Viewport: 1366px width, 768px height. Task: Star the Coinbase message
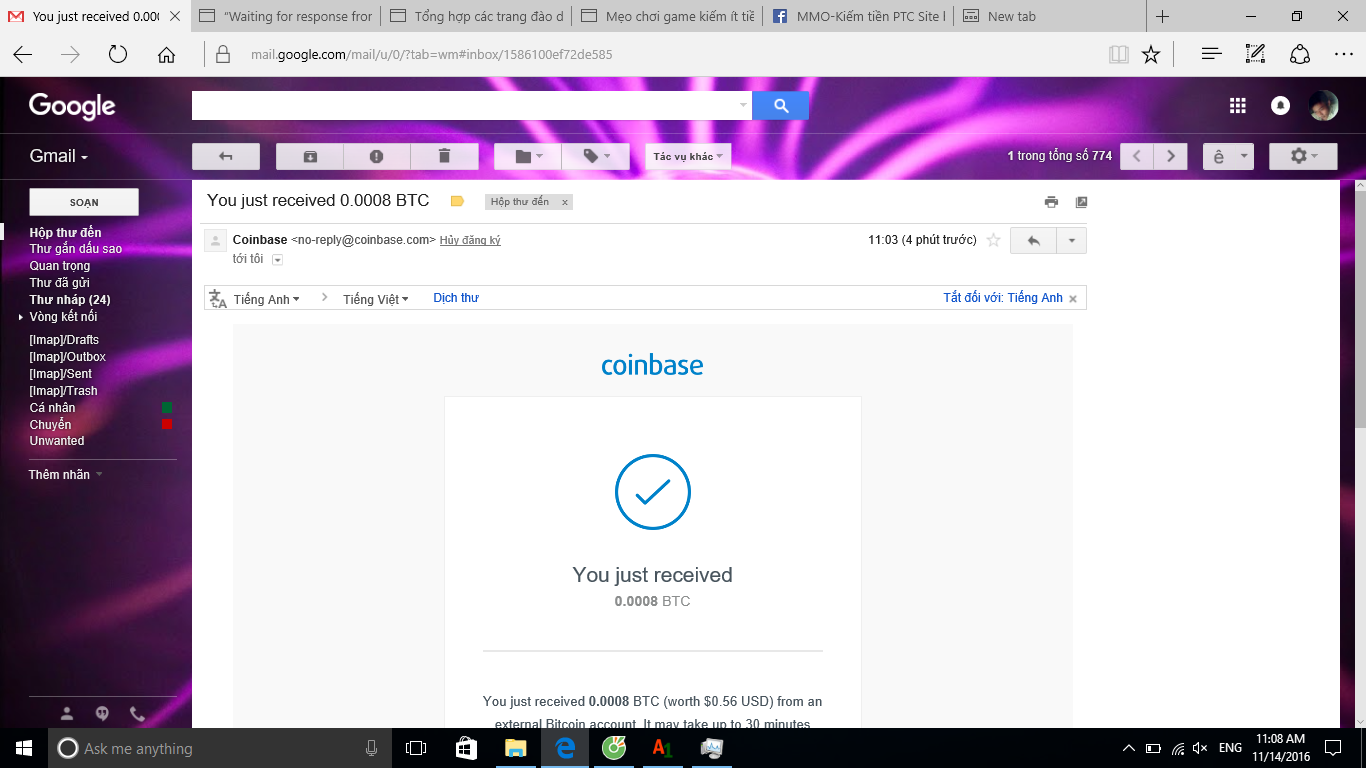click(x=993, y=240)
